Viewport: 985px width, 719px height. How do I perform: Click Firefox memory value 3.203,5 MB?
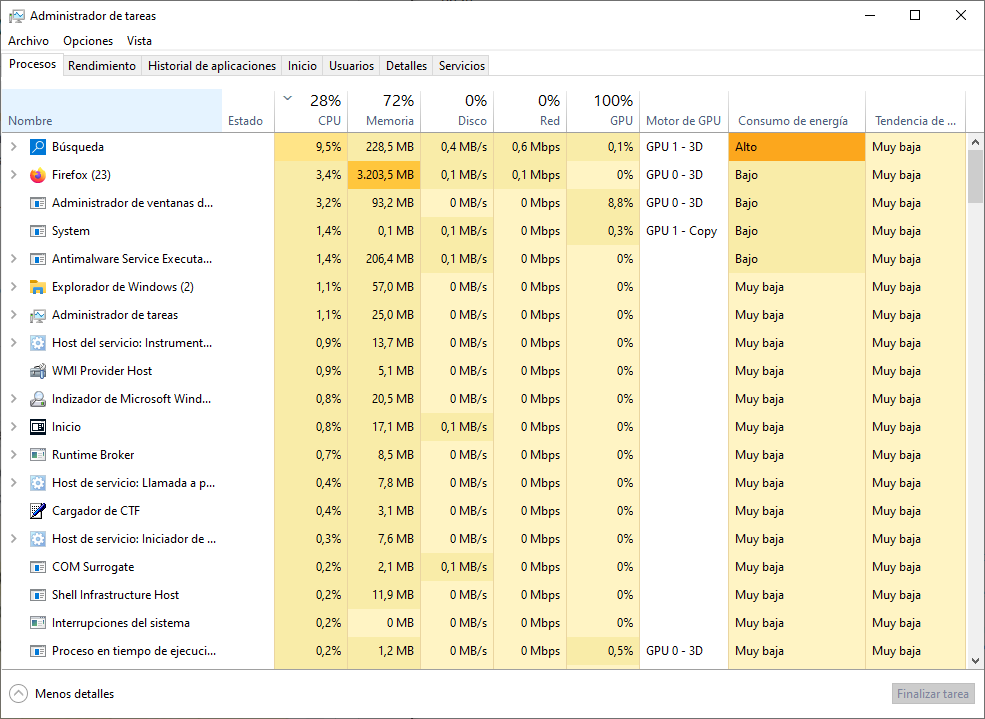384,175
